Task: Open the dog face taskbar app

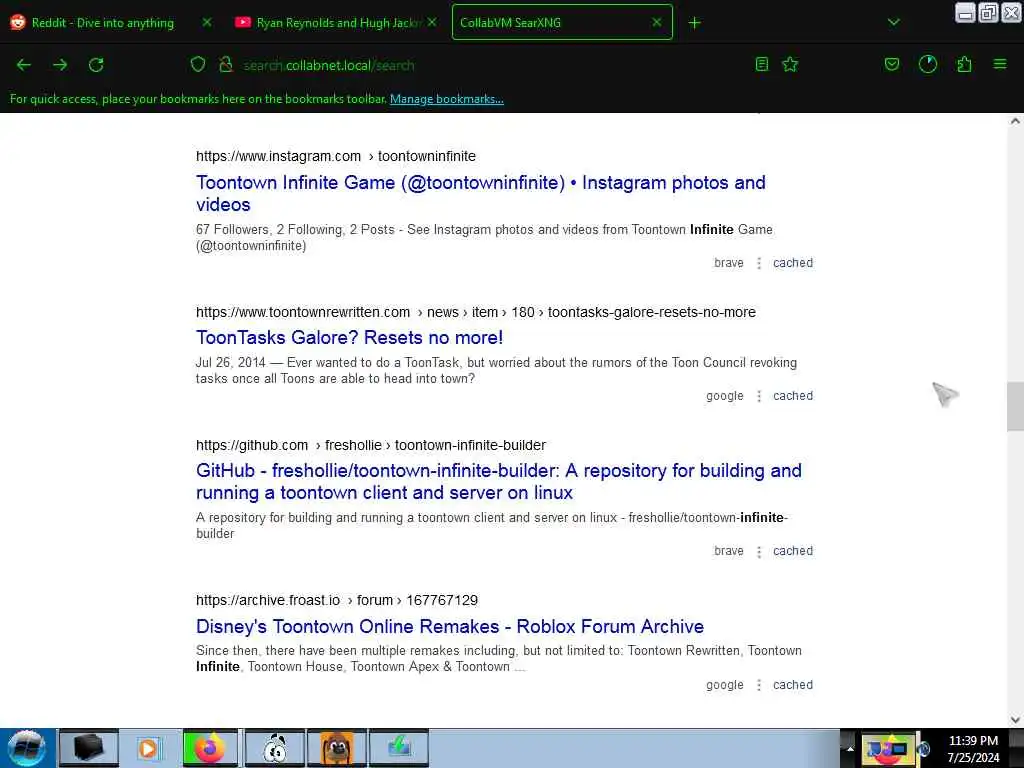Action: (337, 748)
